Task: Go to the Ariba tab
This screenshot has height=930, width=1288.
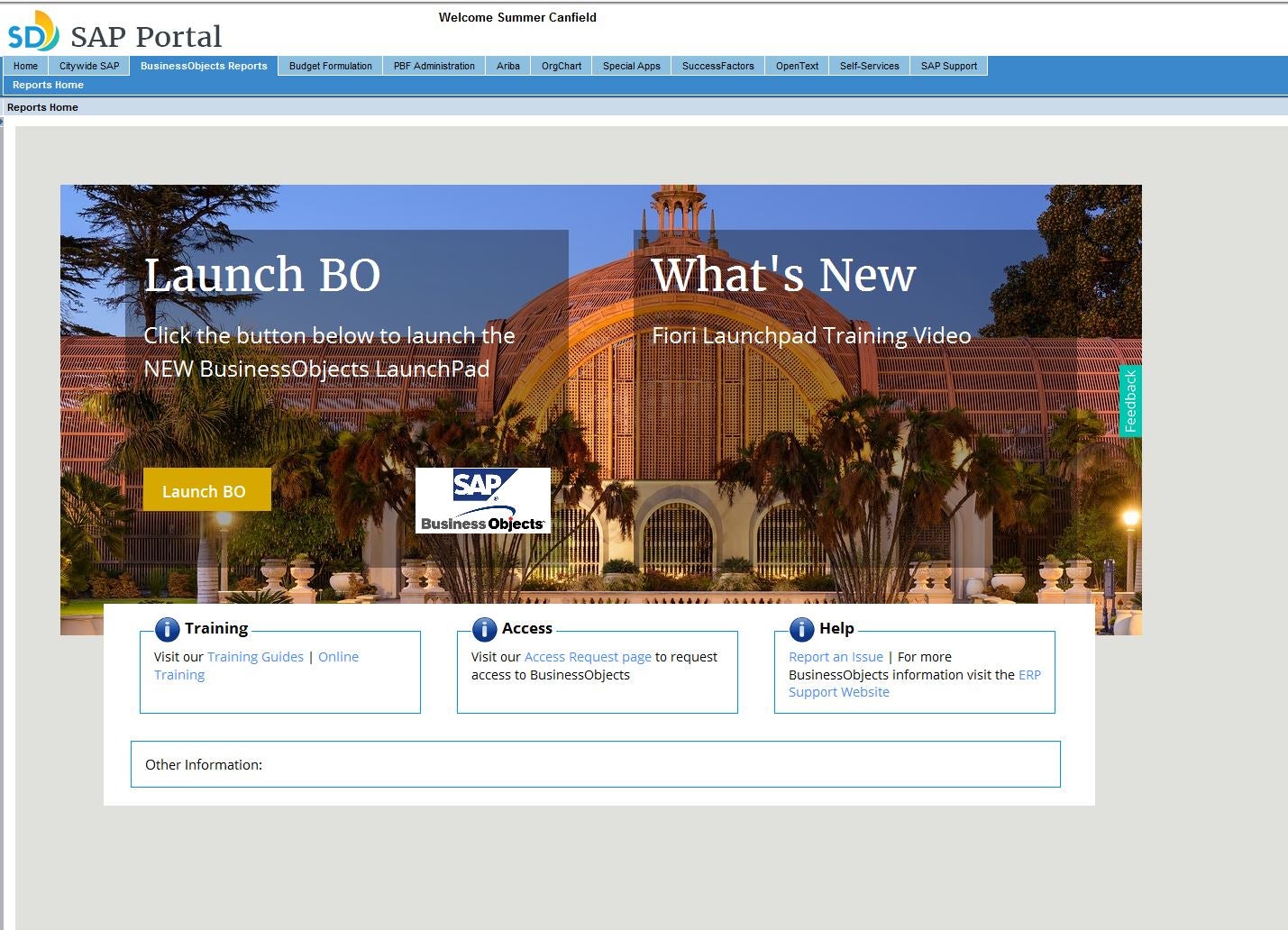Action: 508,66
